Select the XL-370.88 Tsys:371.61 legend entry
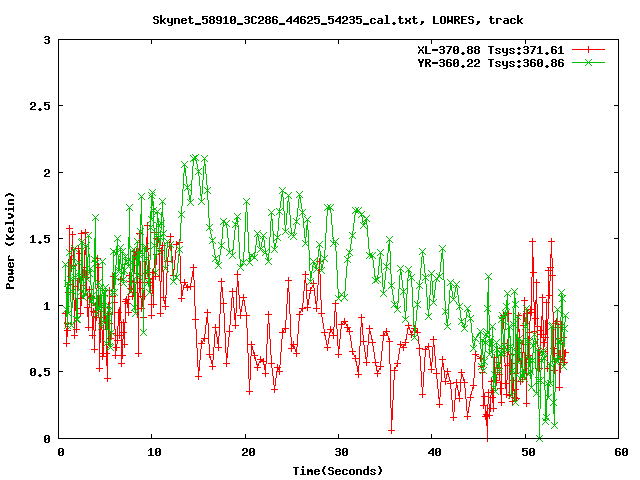 (x=491, y=50)
